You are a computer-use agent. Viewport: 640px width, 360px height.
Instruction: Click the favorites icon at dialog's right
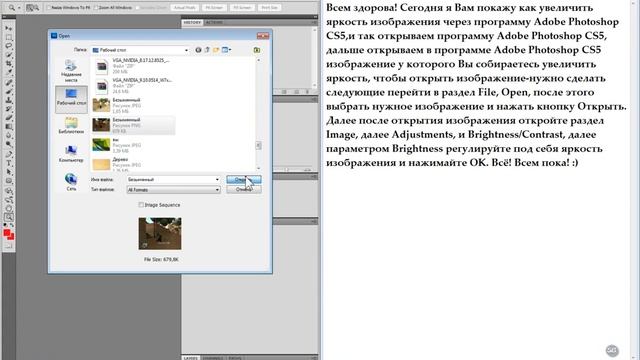coord(257,50)
